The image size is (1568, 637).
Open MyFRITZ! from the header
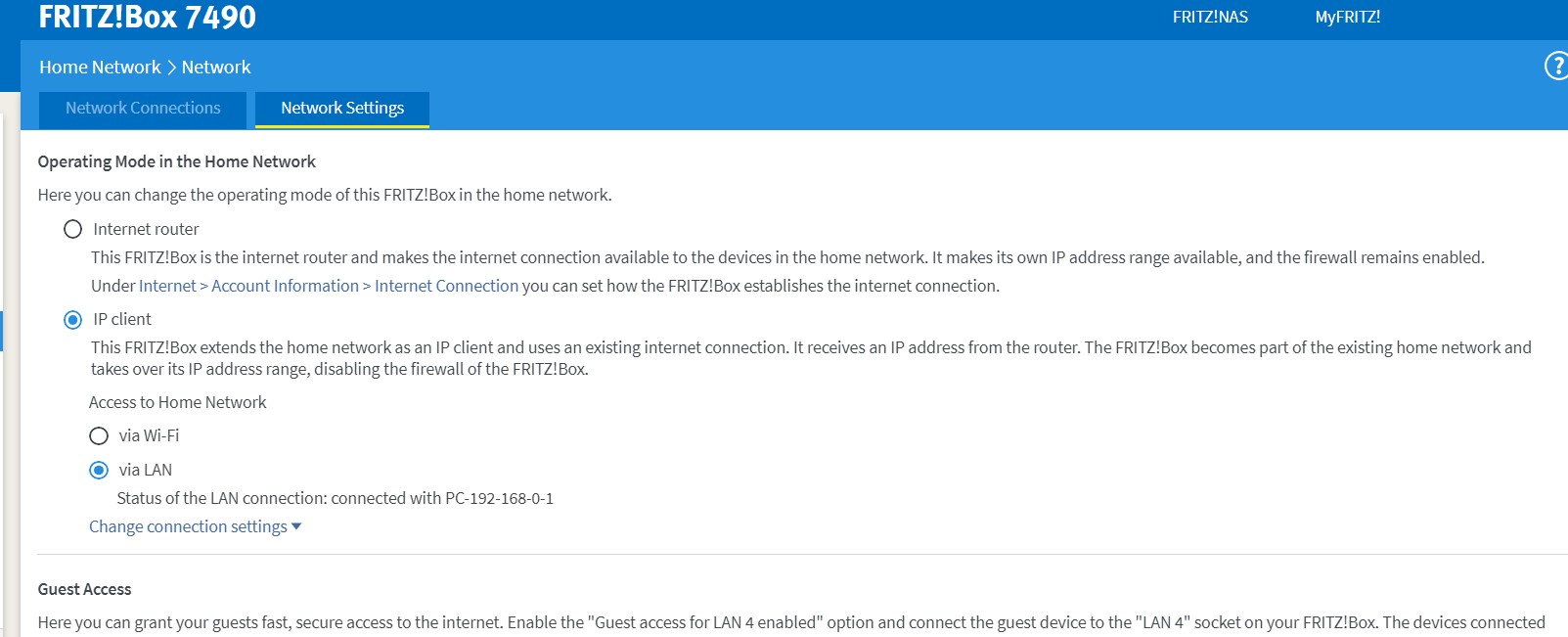point(1347,17)
